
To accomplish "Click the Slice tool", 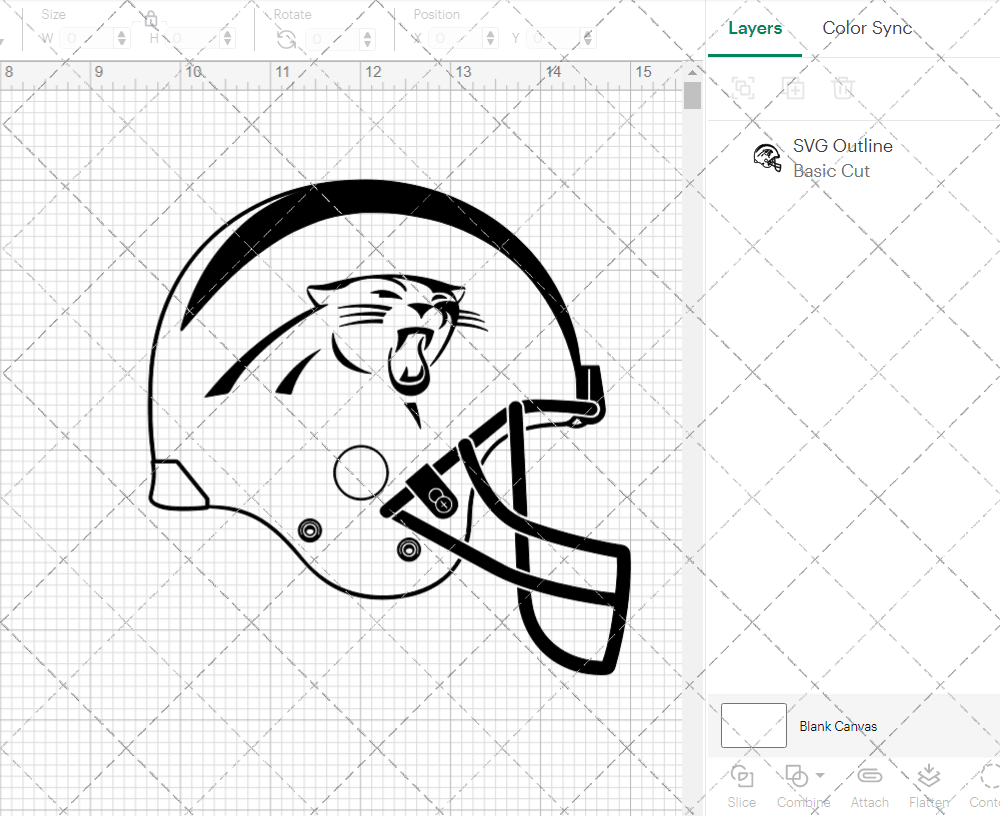I will pyautogui.click(x=741, y=787).
